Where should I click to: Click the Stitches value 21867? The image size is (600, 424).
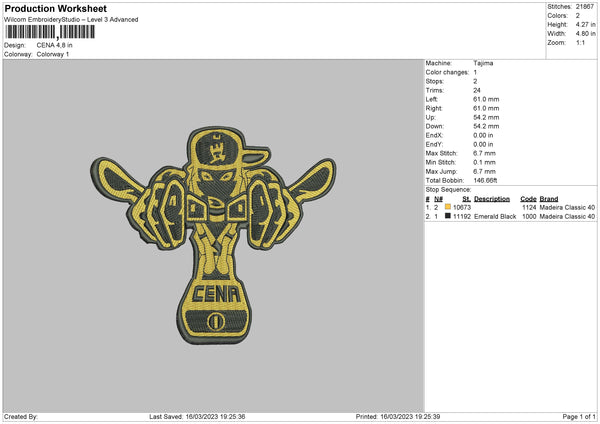point(585,7)
